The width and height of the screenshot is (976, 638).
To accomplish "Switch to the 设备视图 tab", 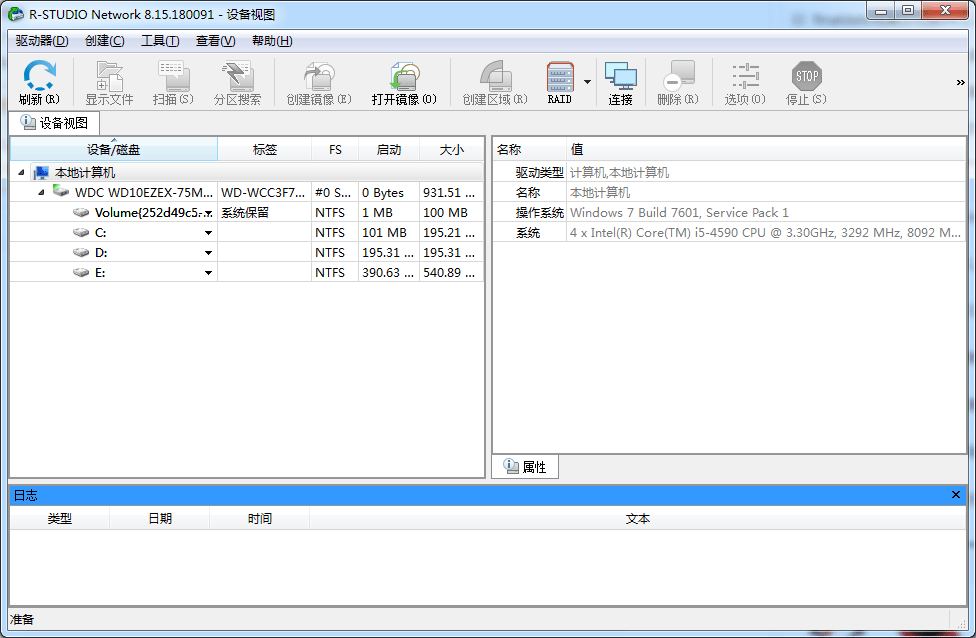I will 54,122.
